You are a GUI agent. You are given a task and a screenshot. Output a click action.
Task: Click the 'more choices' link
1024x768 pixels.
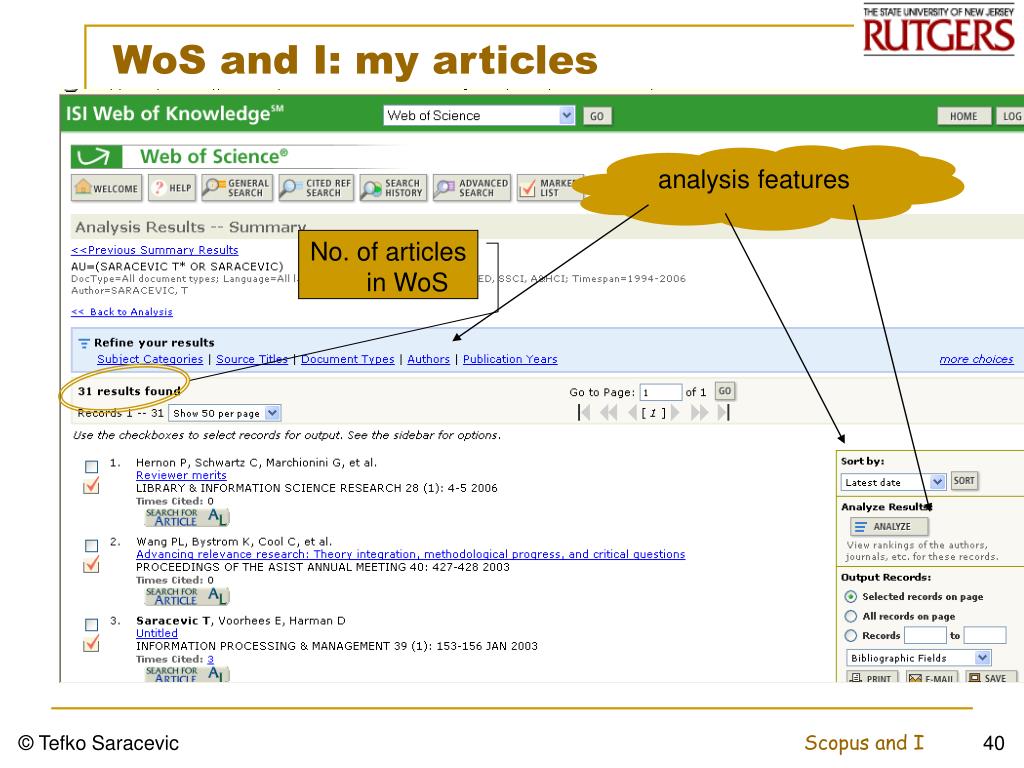click(976, 359)
